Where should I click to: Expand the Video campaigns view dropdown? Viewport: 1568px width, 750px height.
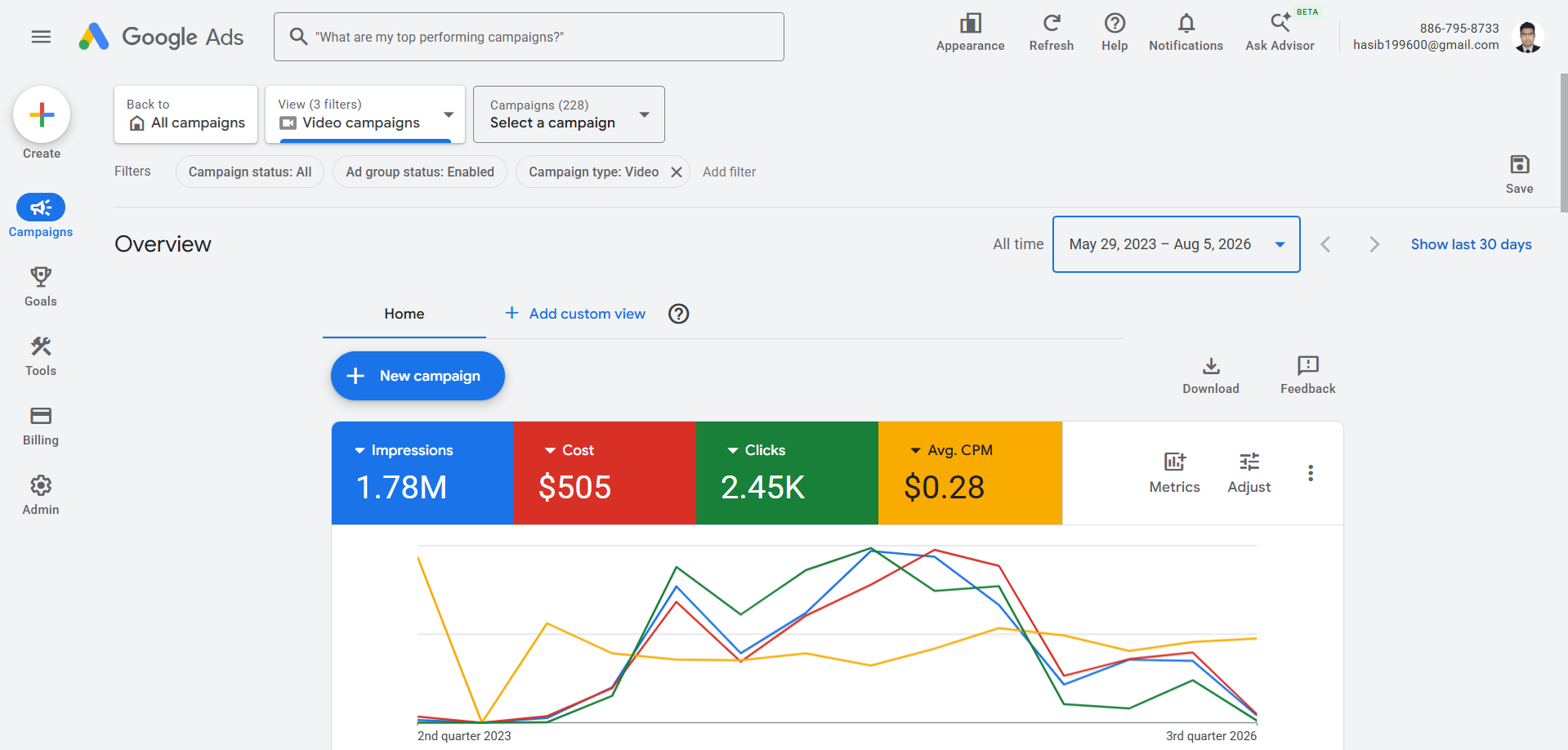(365, 114)
